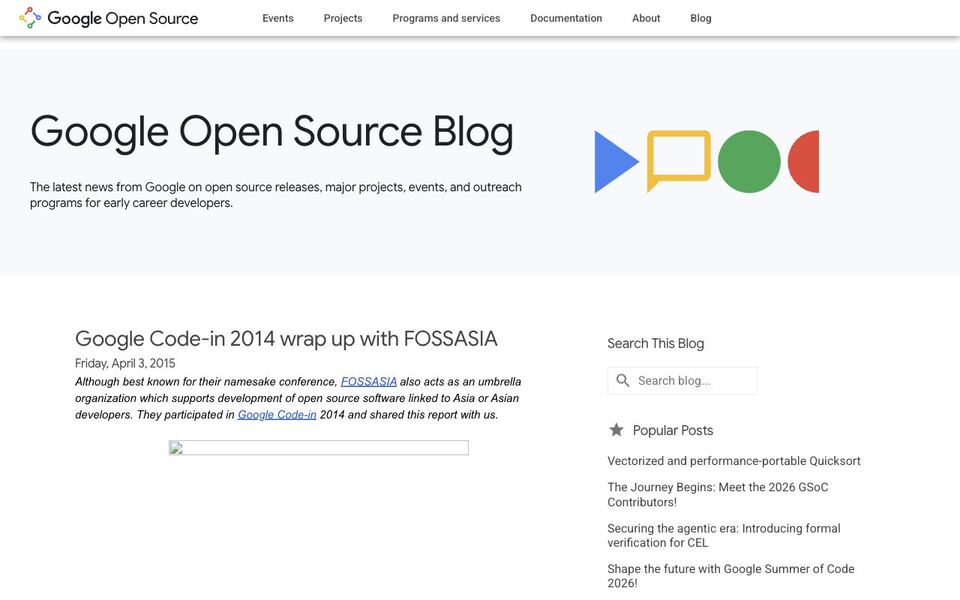Click the blue triangle shape in the banner
The height and width of the screenshot is (600, 960).
(x=617, y=162)
